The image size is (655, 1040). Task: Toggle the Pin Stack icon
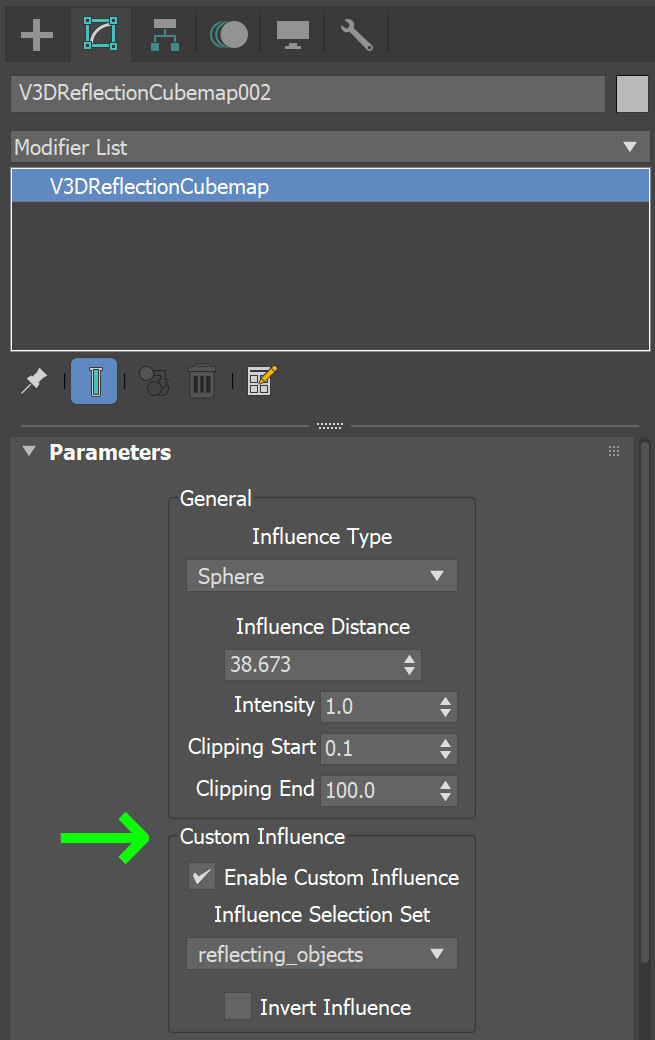(34, 381)
